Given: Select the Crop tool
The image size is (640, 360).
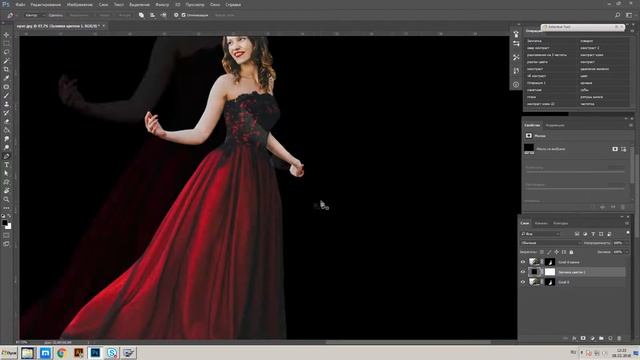Looking at the screenshot, I should [x=6, y=69].
